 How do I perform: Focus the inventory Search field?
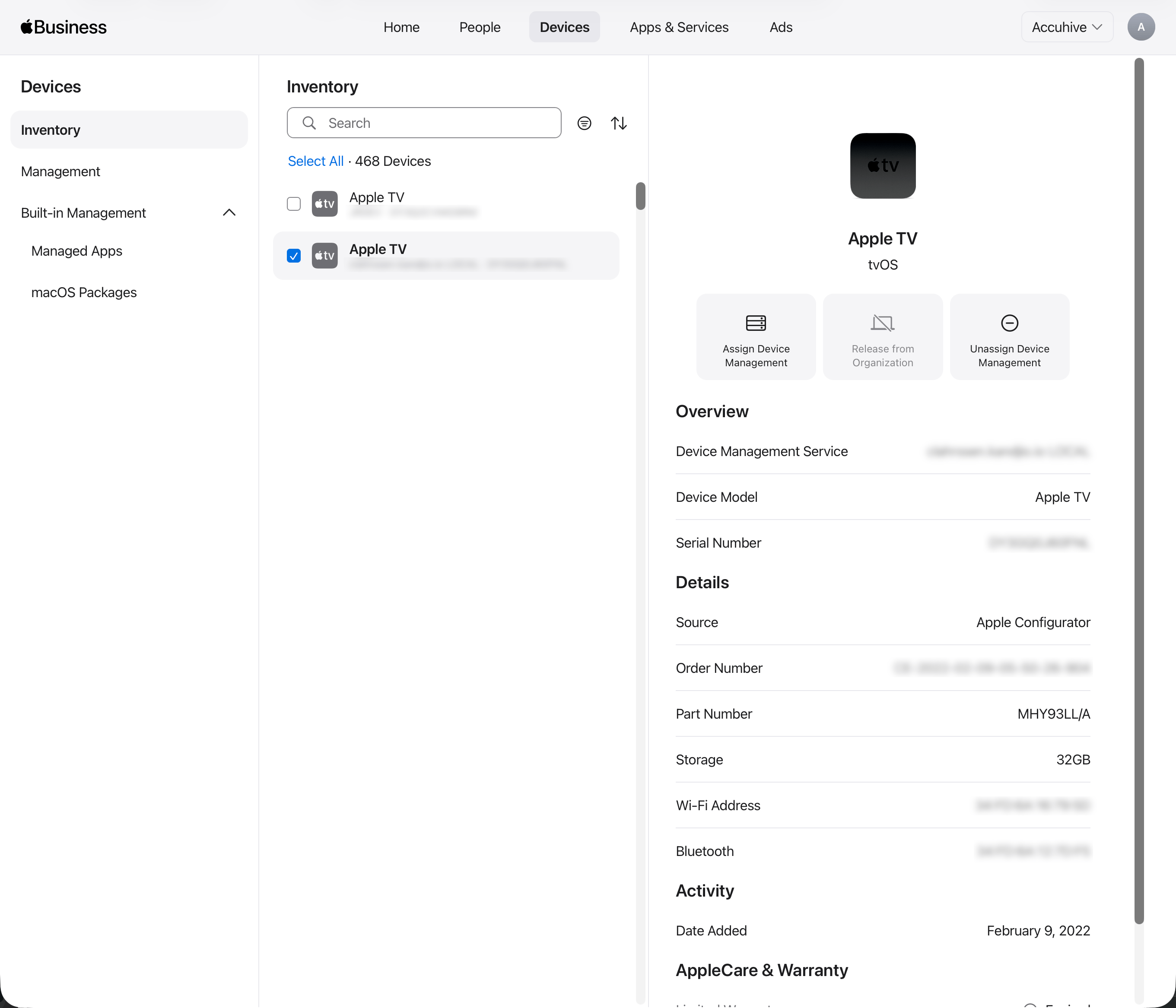(424, 123)
